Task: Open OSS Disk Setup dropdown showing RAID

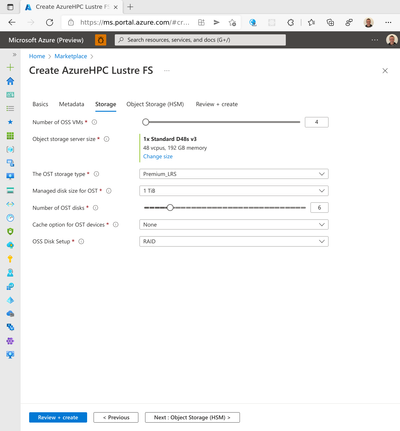Action: tap(234, 241)
